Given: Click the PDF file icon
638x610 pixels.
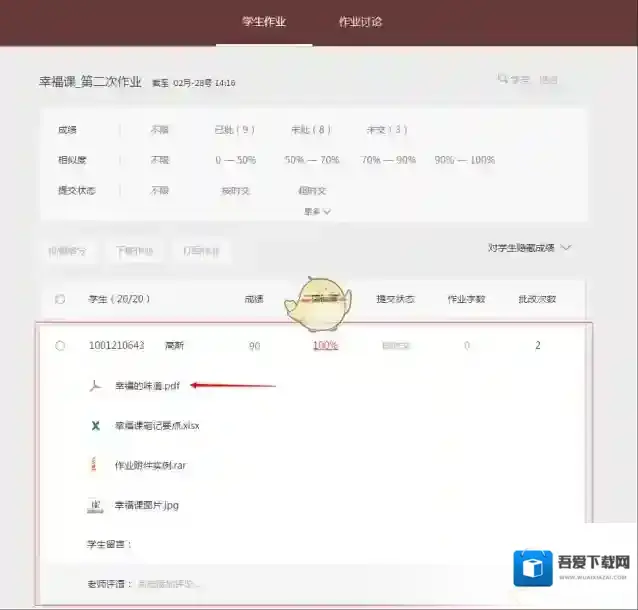Looking at the screenshot, I should (x=95, y=385).
